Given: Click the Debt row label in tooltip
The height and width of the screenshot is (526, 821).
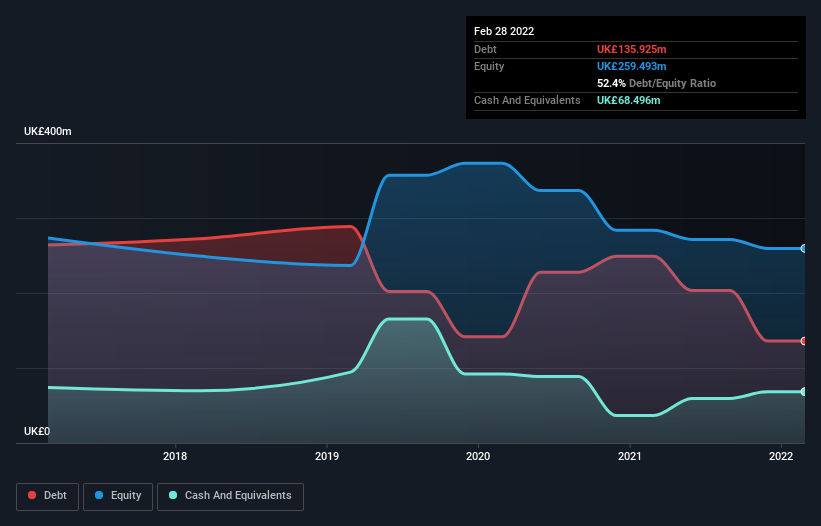Looking at the screenshot, I should click(x=485, y=49).
